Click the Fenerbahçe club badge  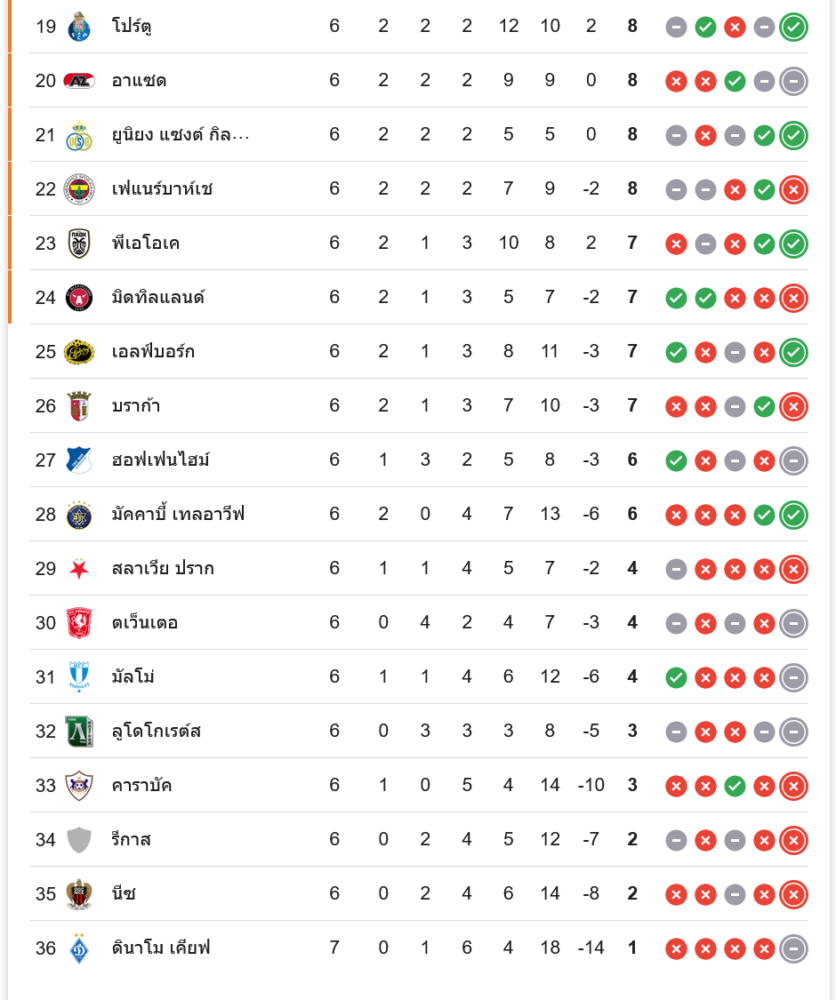(x=79, y=188)
